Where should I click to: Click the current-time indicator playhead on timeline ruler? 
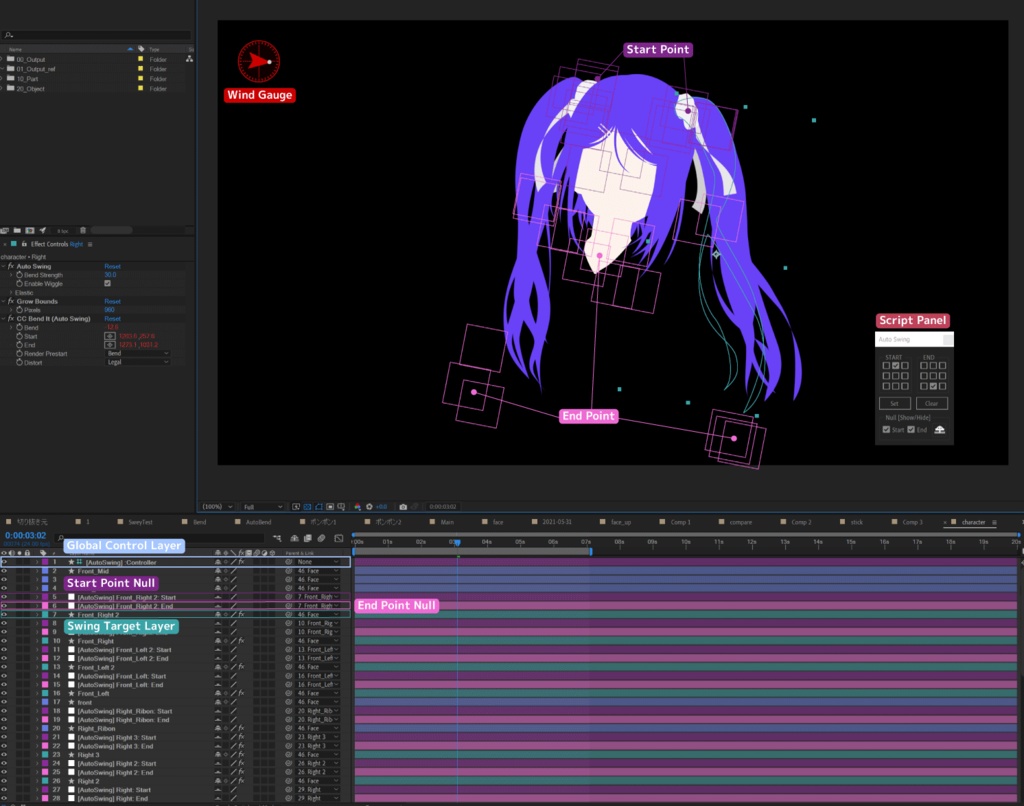point(457,542)
